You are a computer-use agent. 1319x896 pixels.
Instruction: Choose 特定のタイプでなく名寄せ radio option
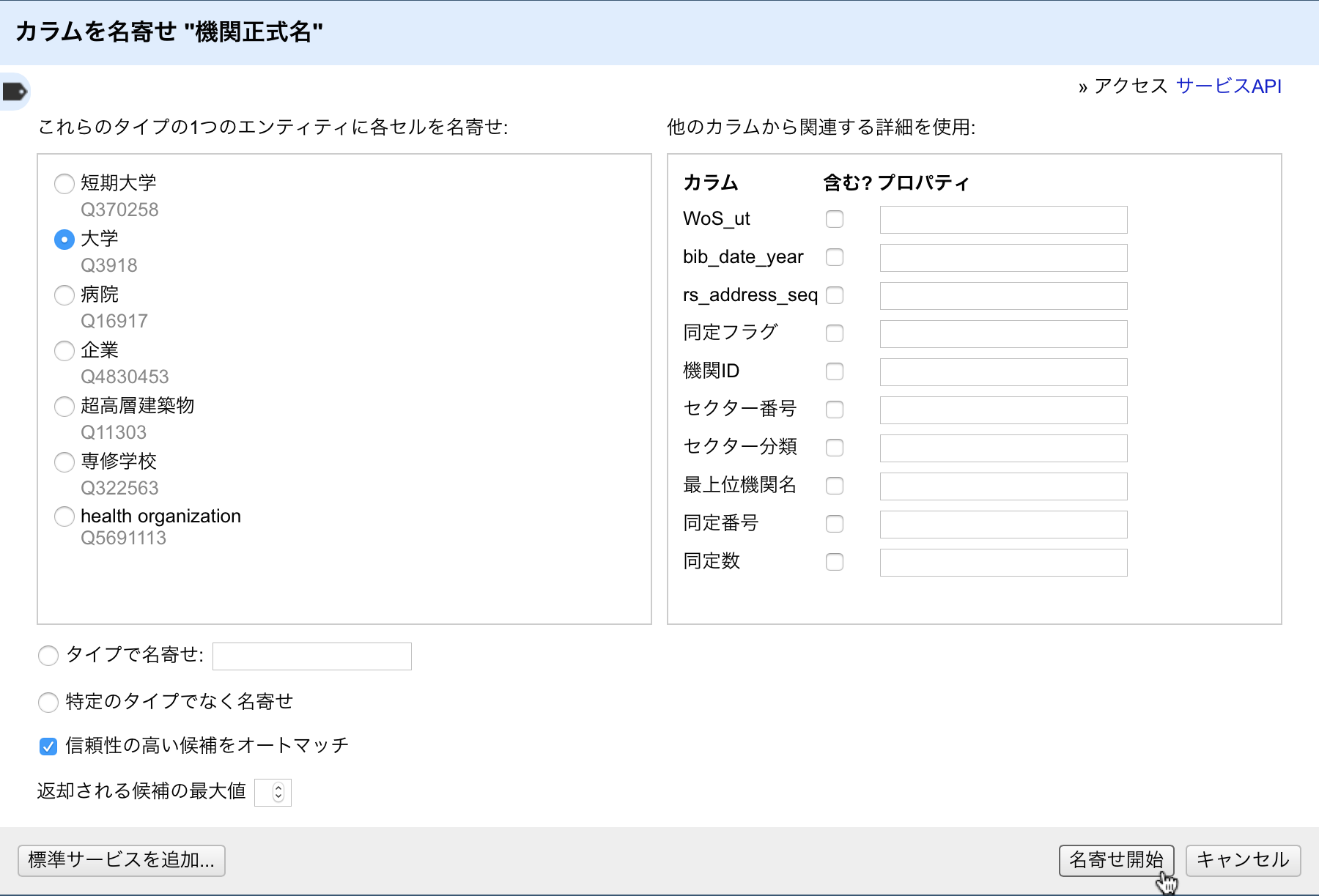tap(48, 702)
